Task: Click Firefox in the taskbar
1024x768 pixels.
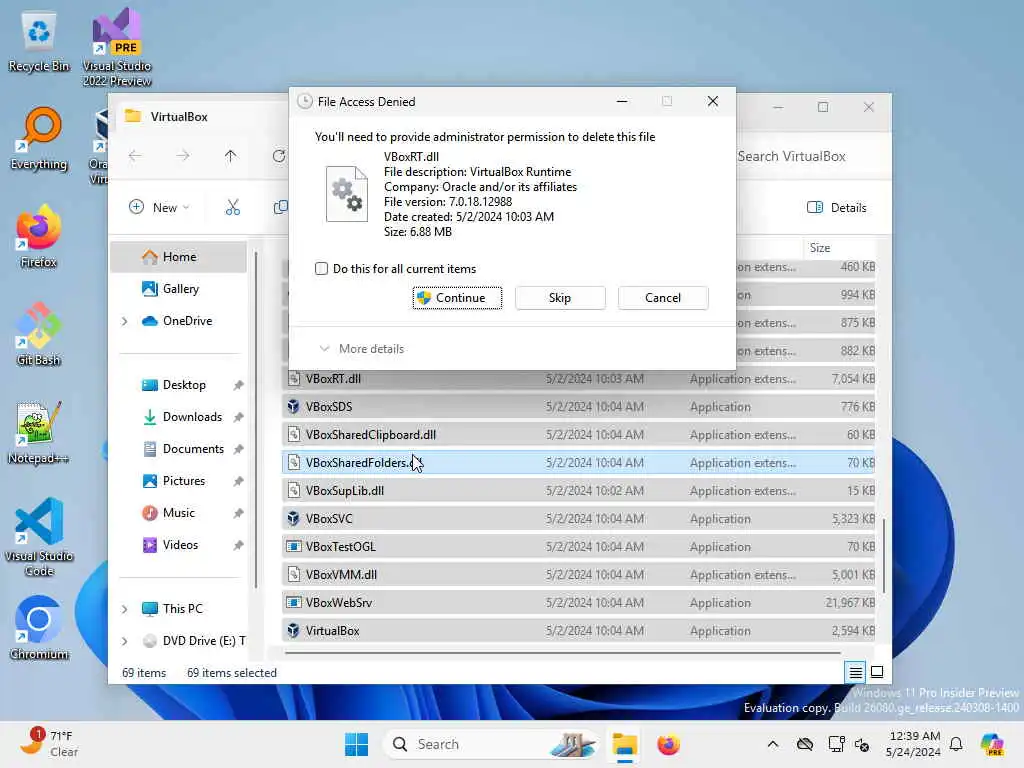Action: tap(669, 744)
